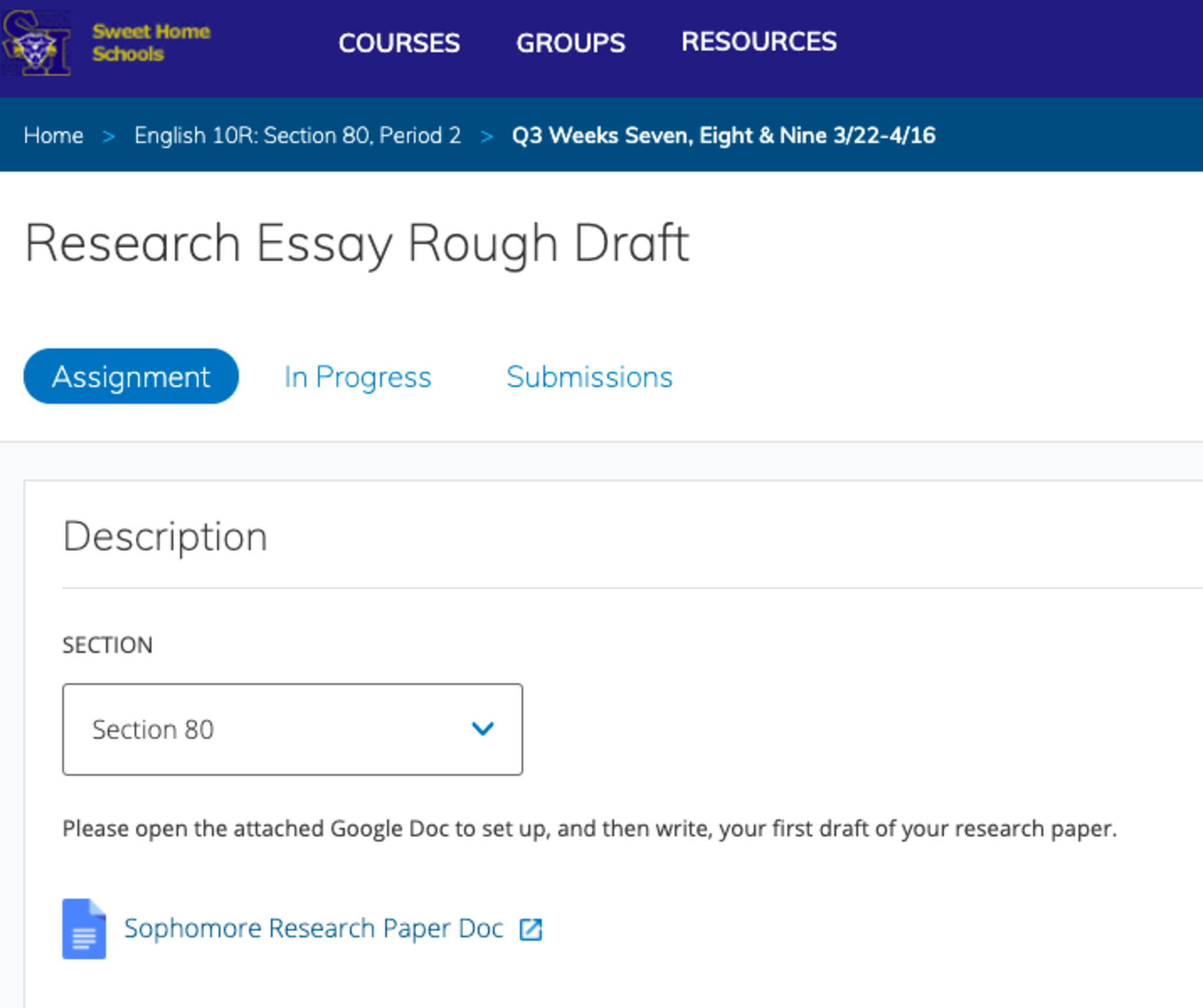This screenshot has height=1008, width=1203.
Task: Click the Sweet Home Schools crest logo
Action: [36, 43]
